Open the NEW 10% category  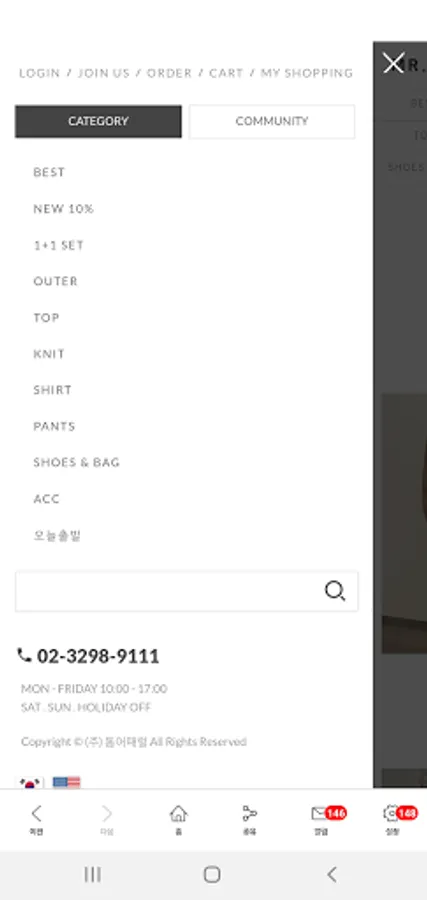63,208
